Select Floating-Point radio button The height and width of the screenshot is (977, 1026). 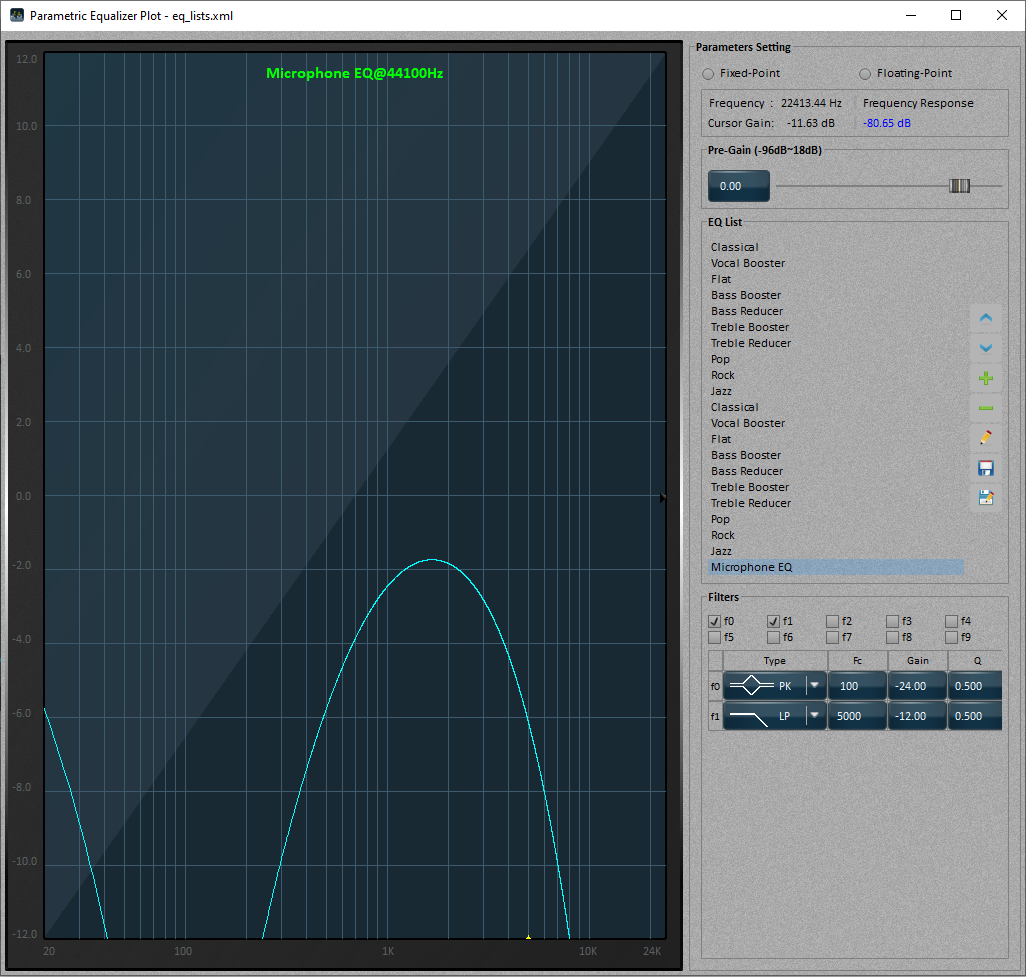(x=866, y=74)
